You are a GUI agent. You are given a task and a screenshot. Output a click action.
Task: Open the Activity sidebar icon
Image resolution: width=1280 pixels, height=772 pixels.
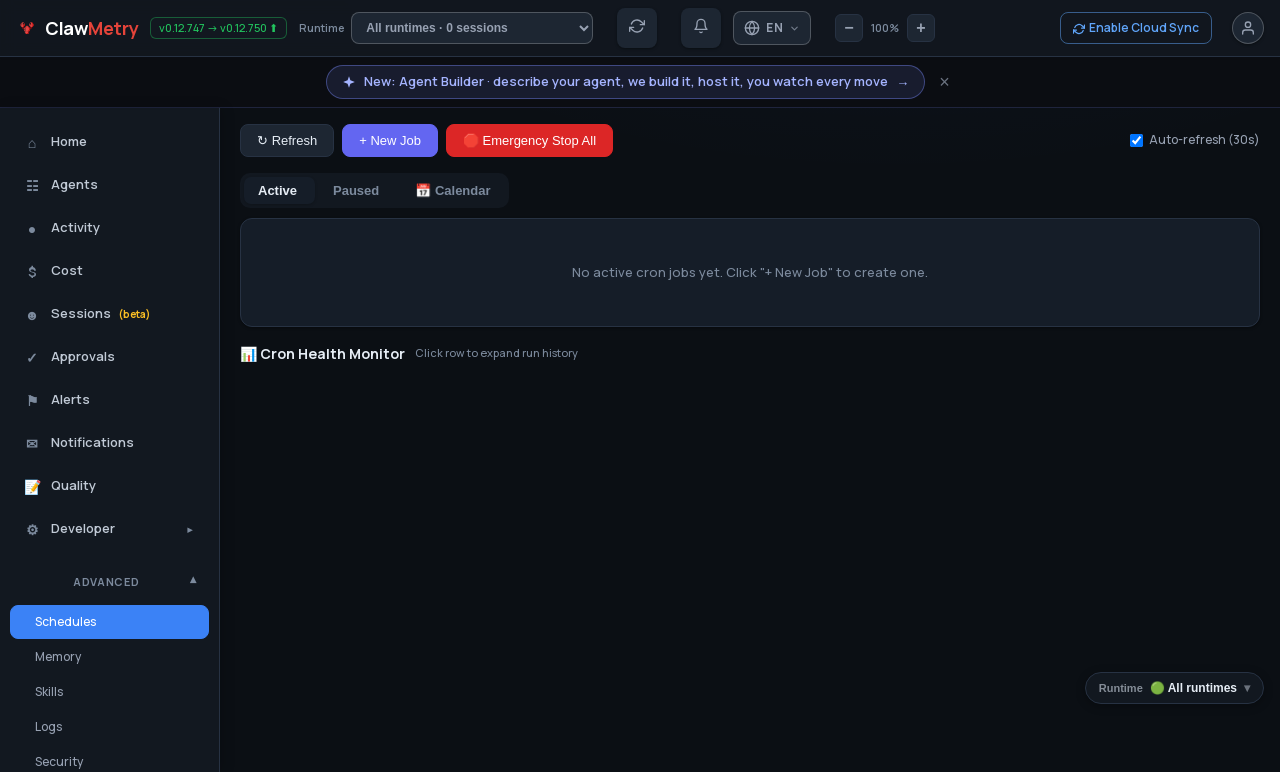[32, 229]
